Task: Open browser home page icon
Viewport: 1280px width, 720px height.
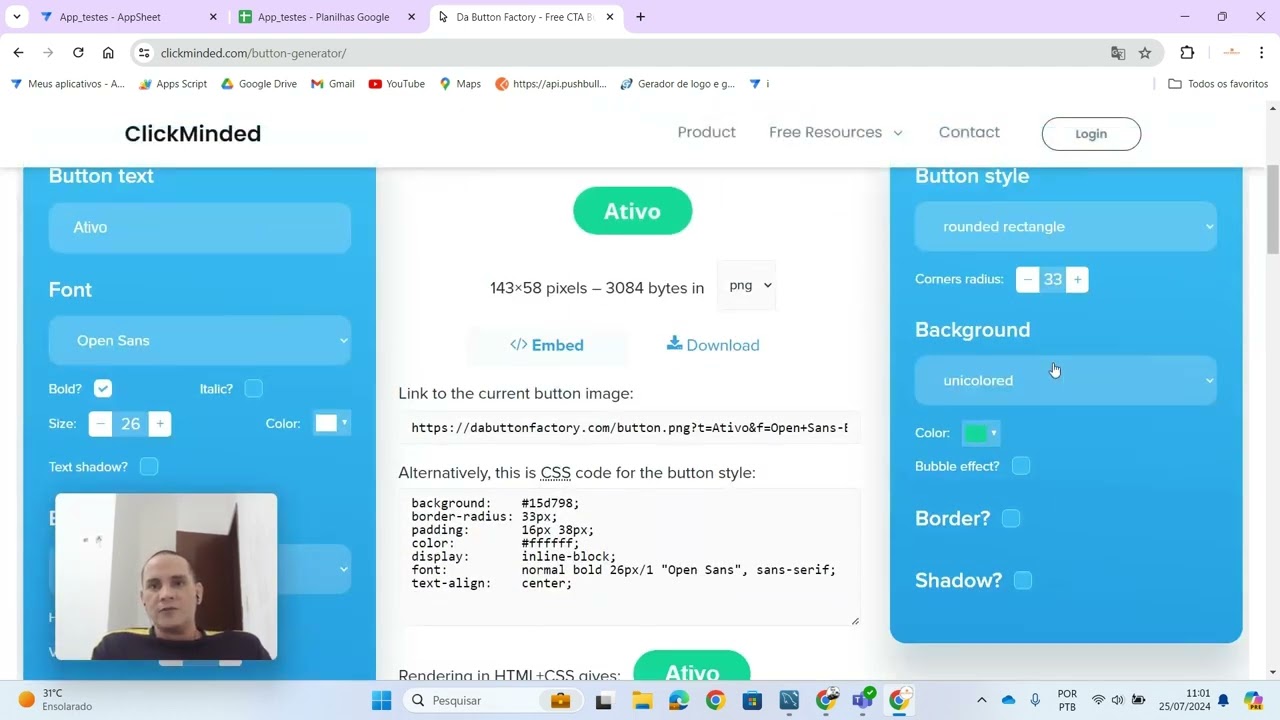Action: (x=108, y=53)
